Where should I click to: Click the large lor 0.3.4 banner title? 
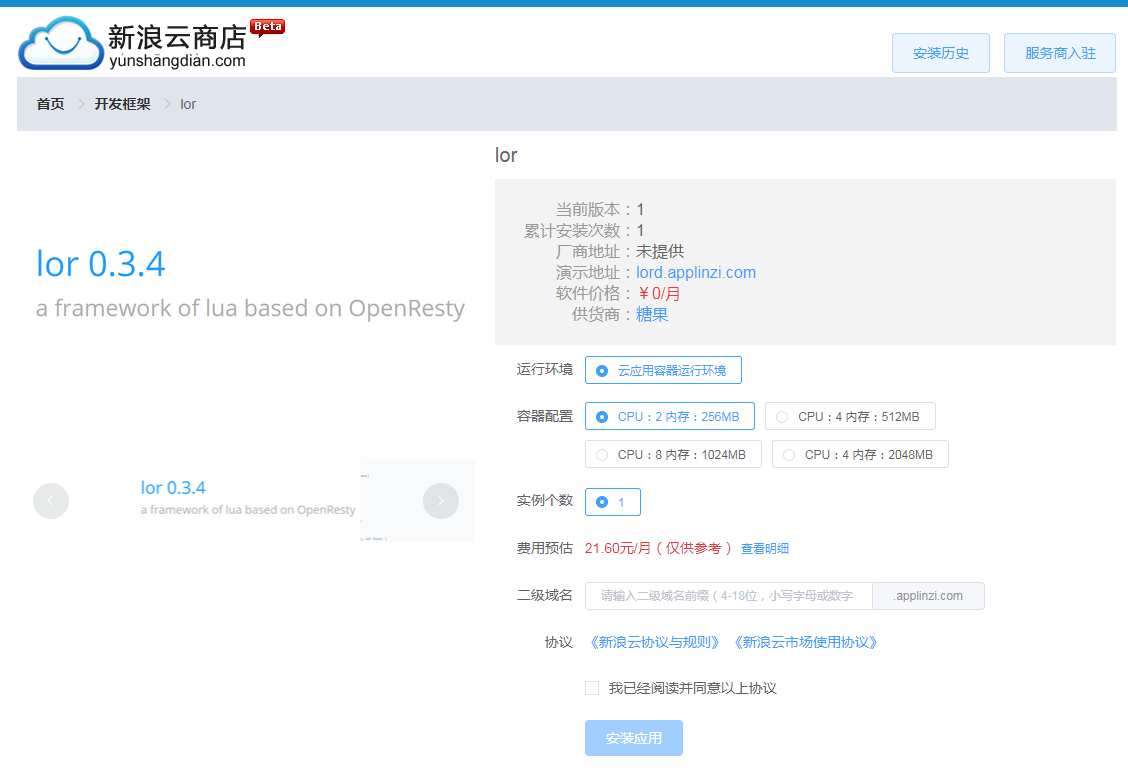101,264
